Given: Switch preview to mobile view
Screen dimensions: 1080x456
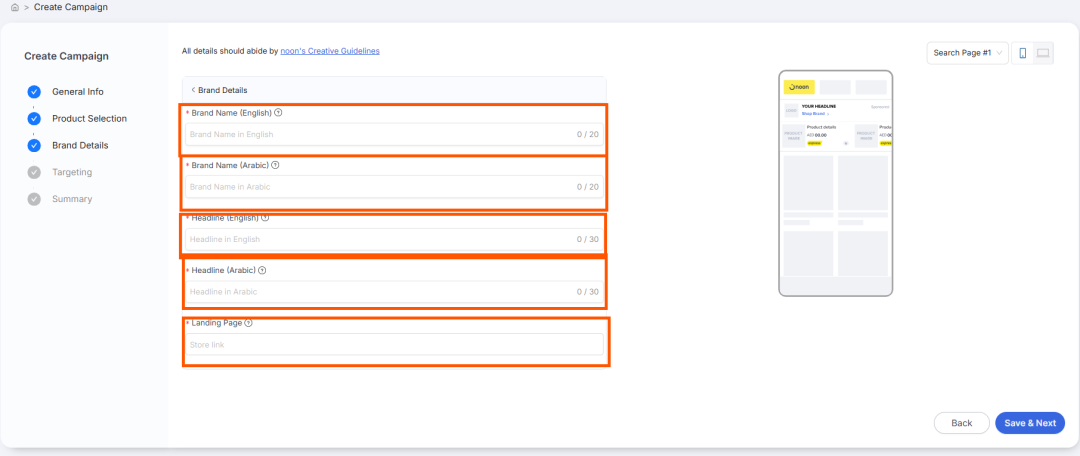Looking at the screenshot, I should click(1022, 53).
